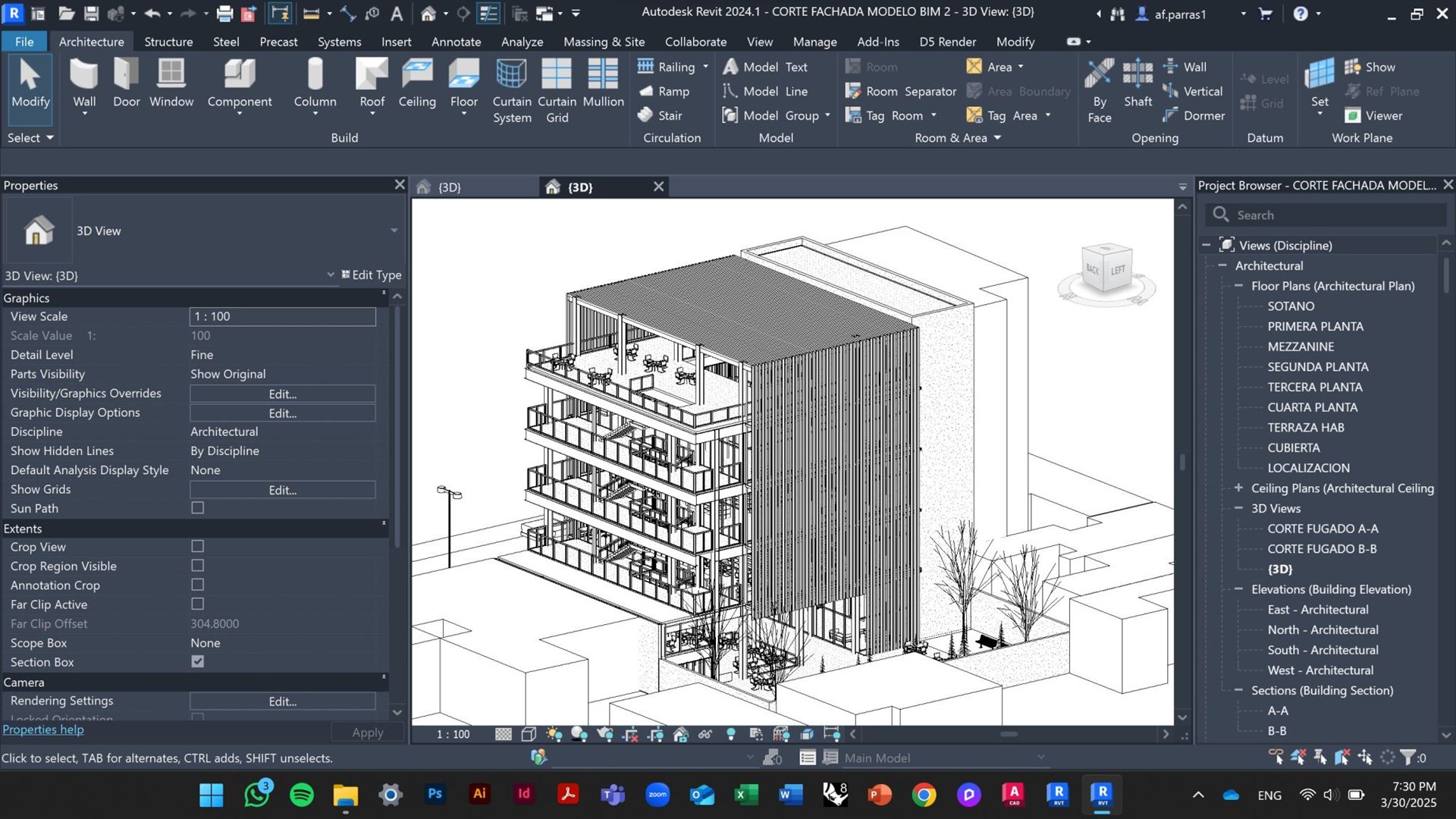
Task: Open Photoshop from the taskbar
Action: coord(435,795)
